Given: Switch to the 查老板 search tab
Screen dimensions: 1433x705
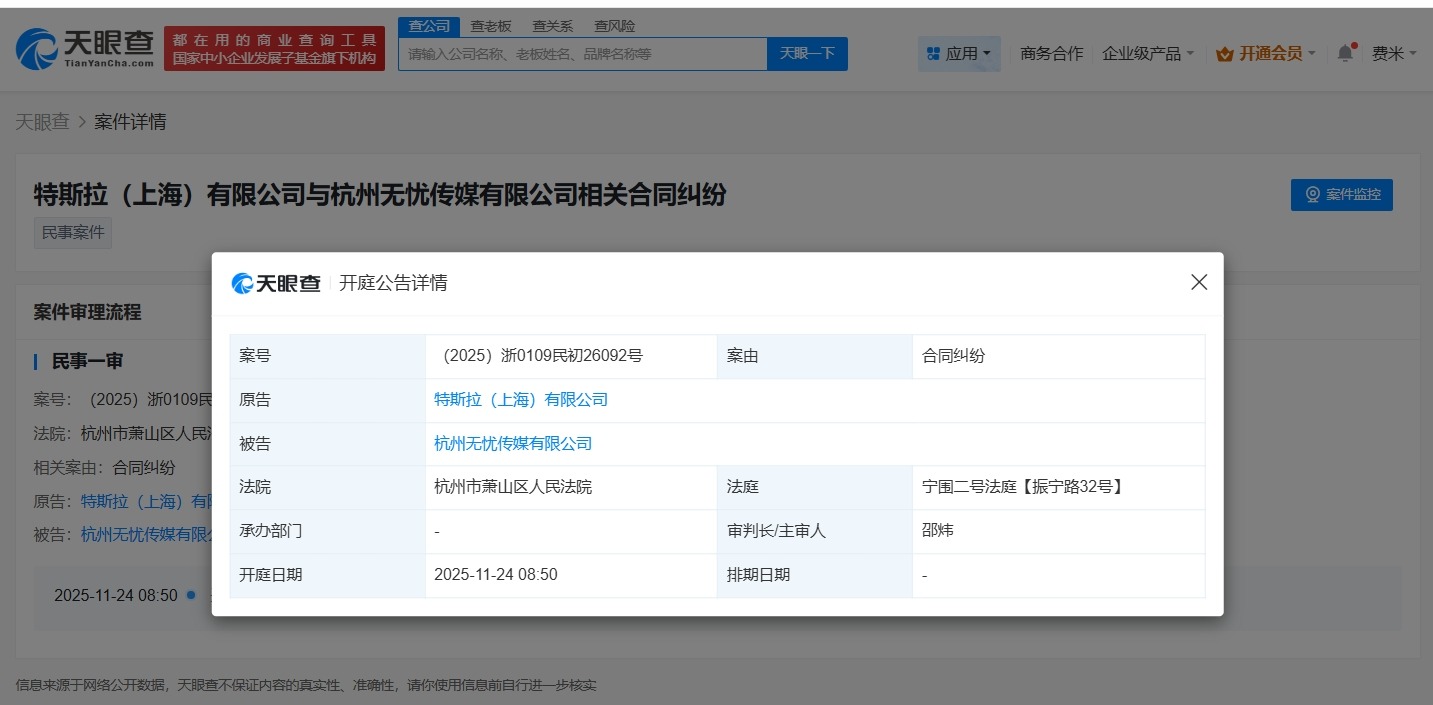Looking at the screenshot, I should [489, 25].
